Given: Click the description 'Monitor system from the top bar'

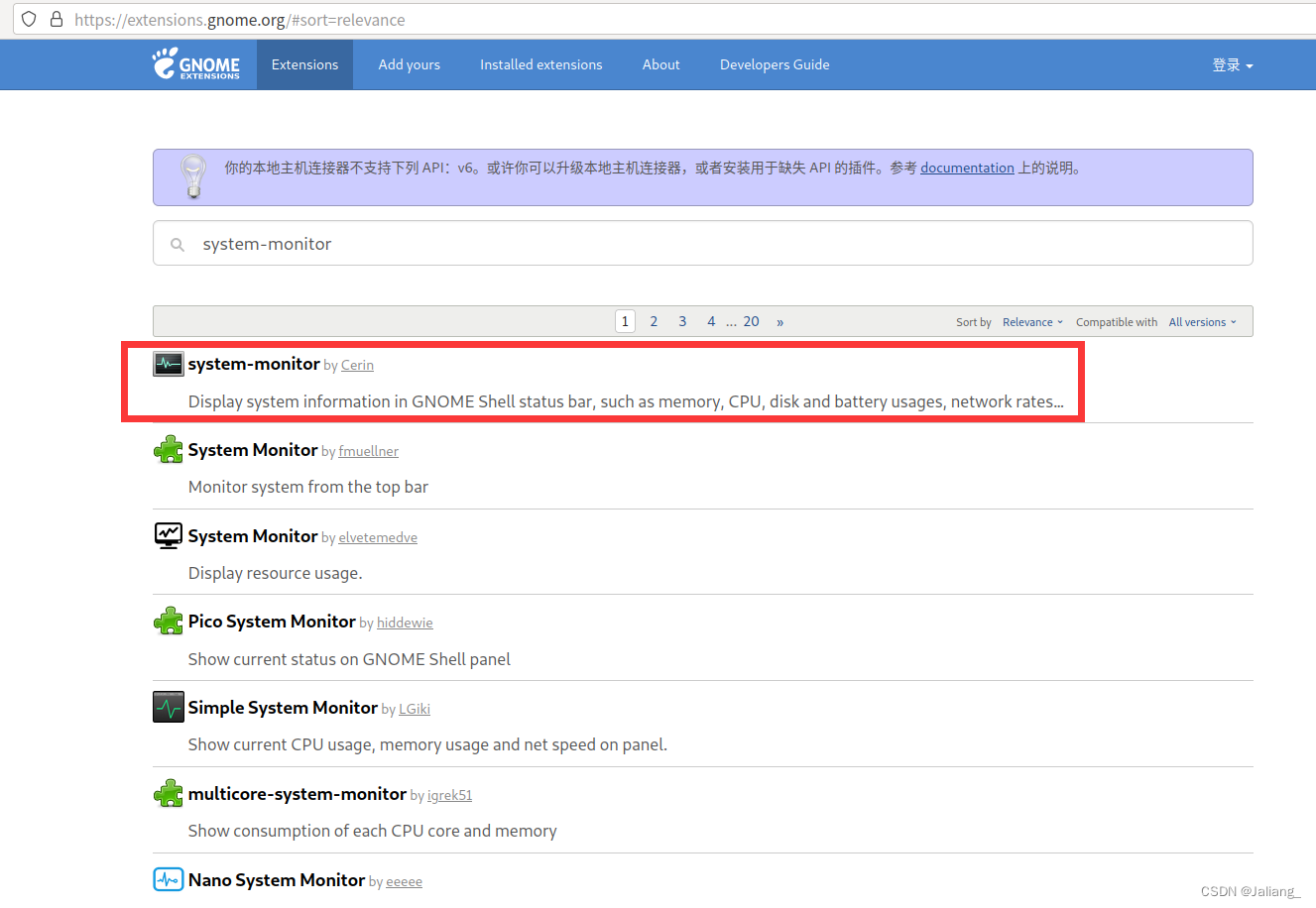Looking at the screenshot, I should [x=308, y=487].
